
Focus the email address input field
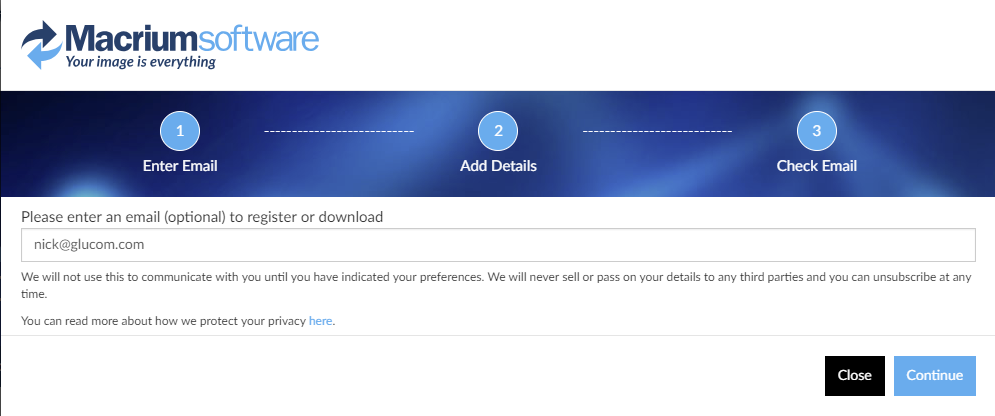coord(498,245)
